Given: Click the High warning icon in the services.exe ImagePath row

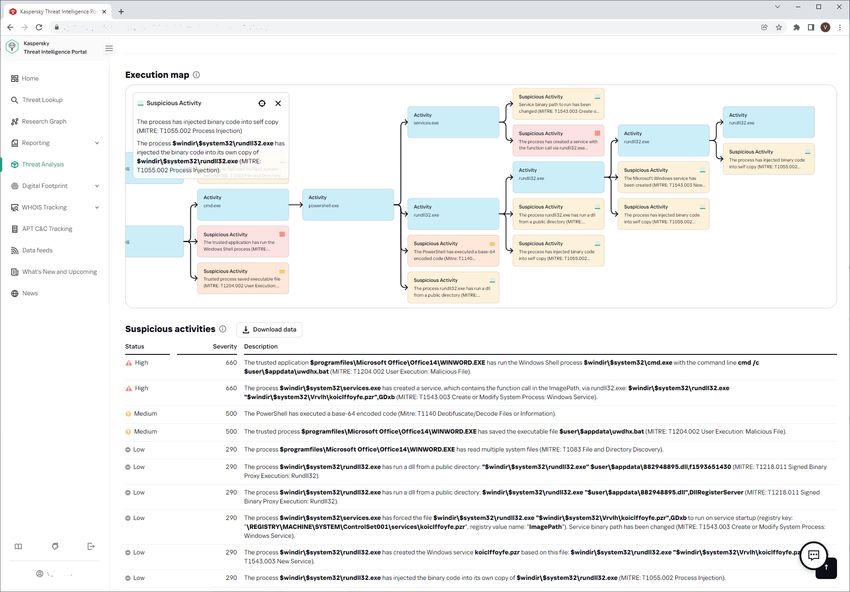Looking at the screenshot, I should pos(128,389).
